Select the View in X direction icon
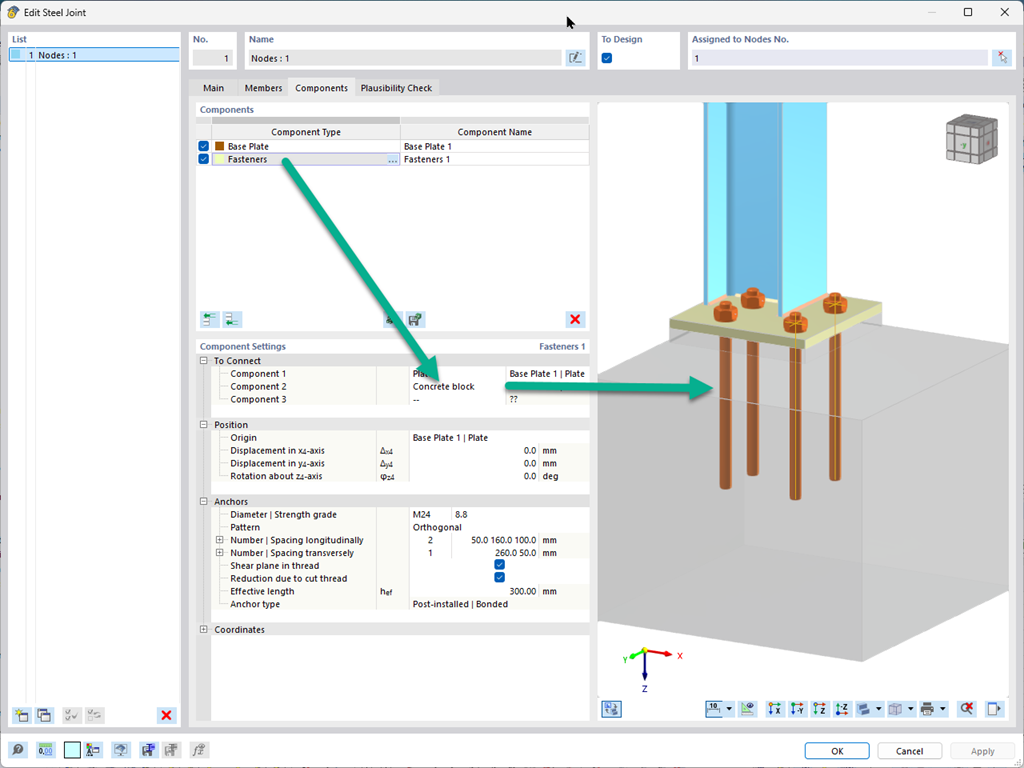This screenshot has height=768, width=1024. 776,709
